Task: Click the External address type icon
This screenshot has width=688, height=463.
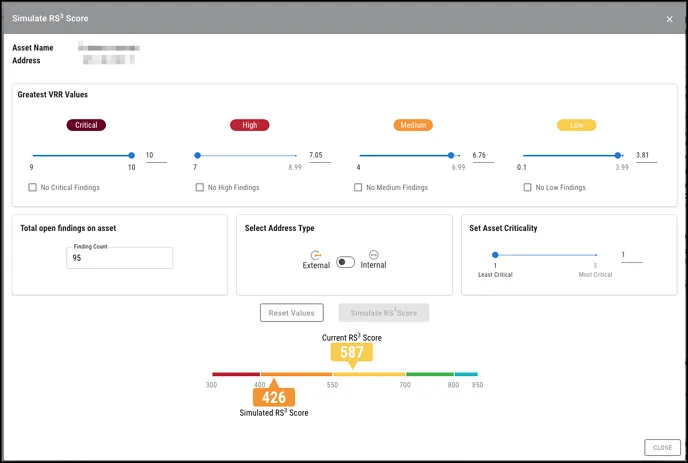Action: coord(316,255)
